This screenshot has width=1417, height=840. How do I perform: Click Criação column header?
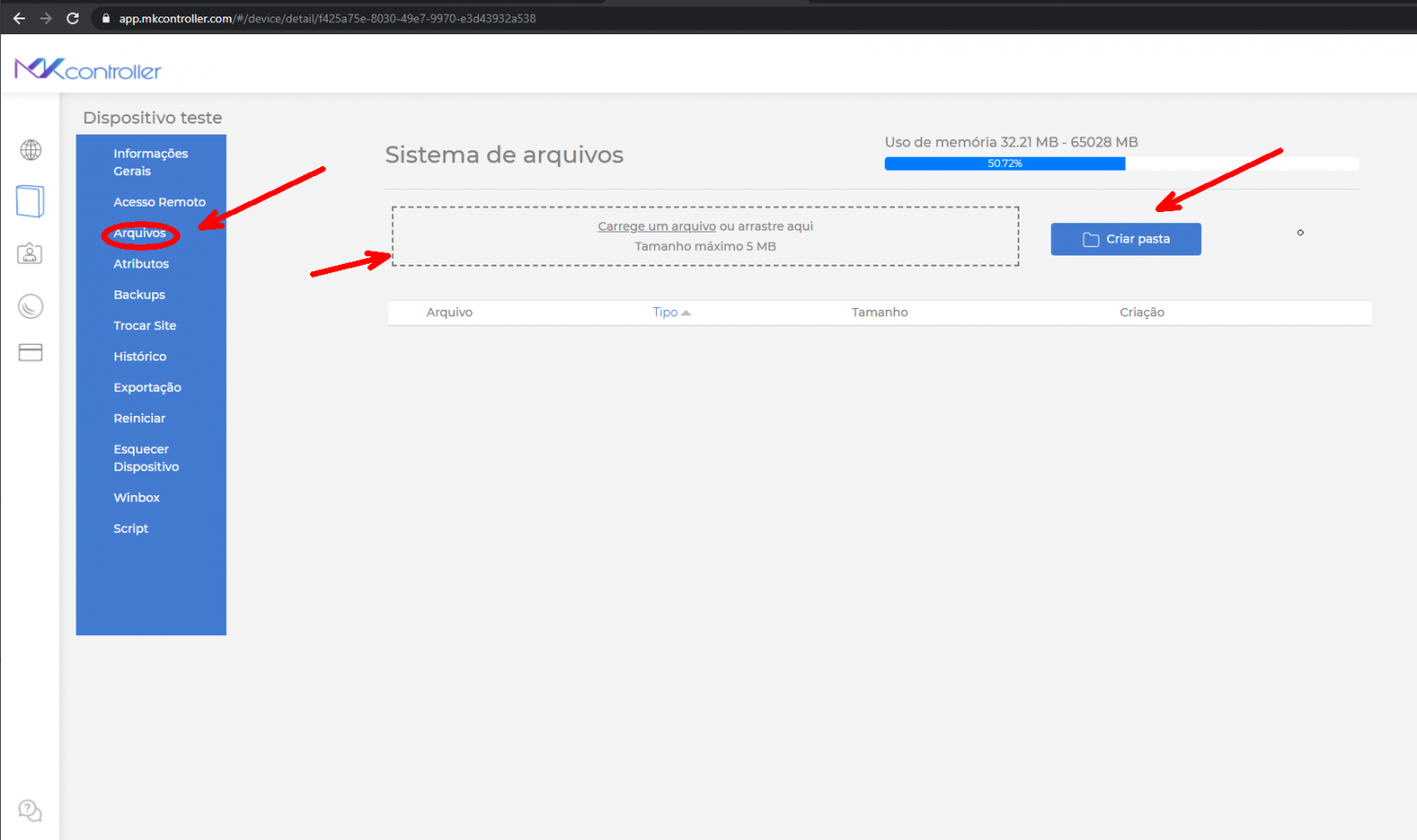coord(1141,312)
